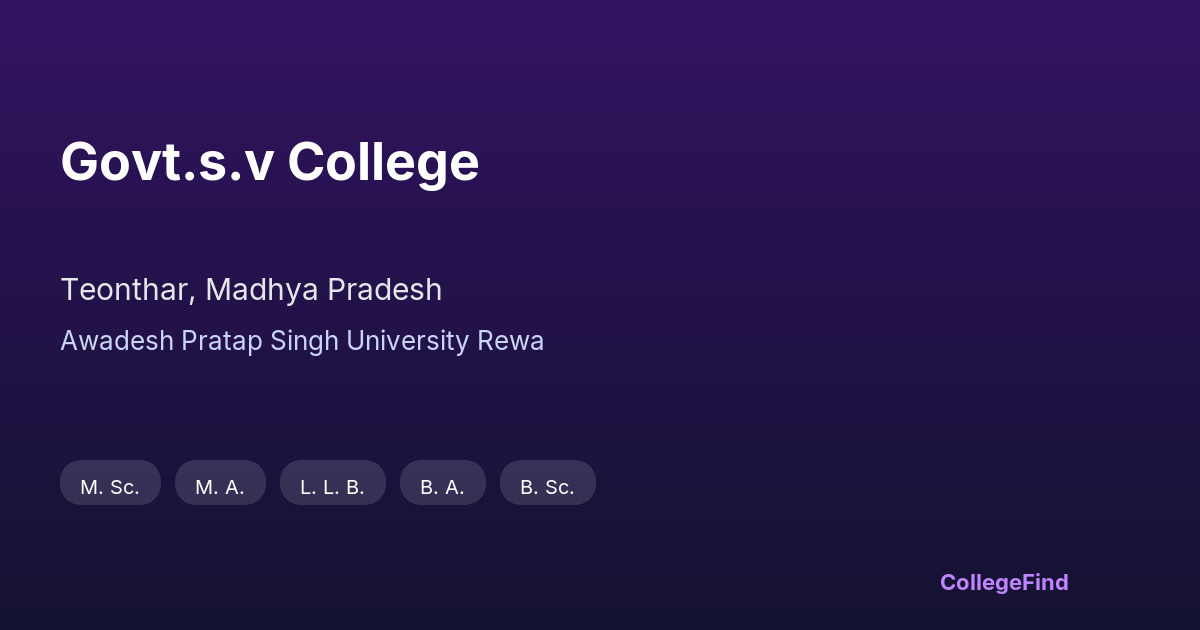Viewport: 1200px width, 630px height.
Task: Click the word "Singh" in the university name
Action: tap(305, 341)
